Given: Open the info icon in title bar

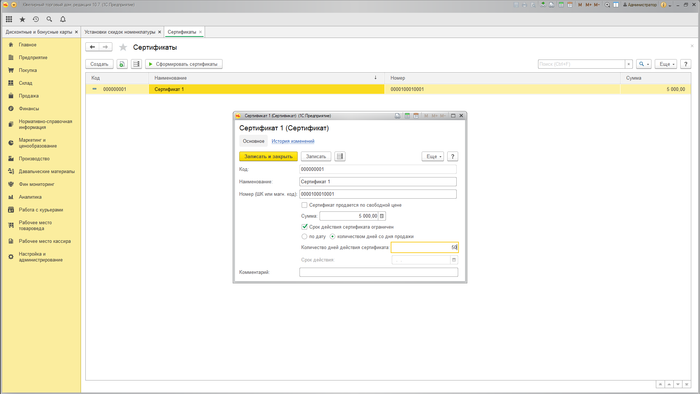Looking at the screenshot, I should (663, 4).
